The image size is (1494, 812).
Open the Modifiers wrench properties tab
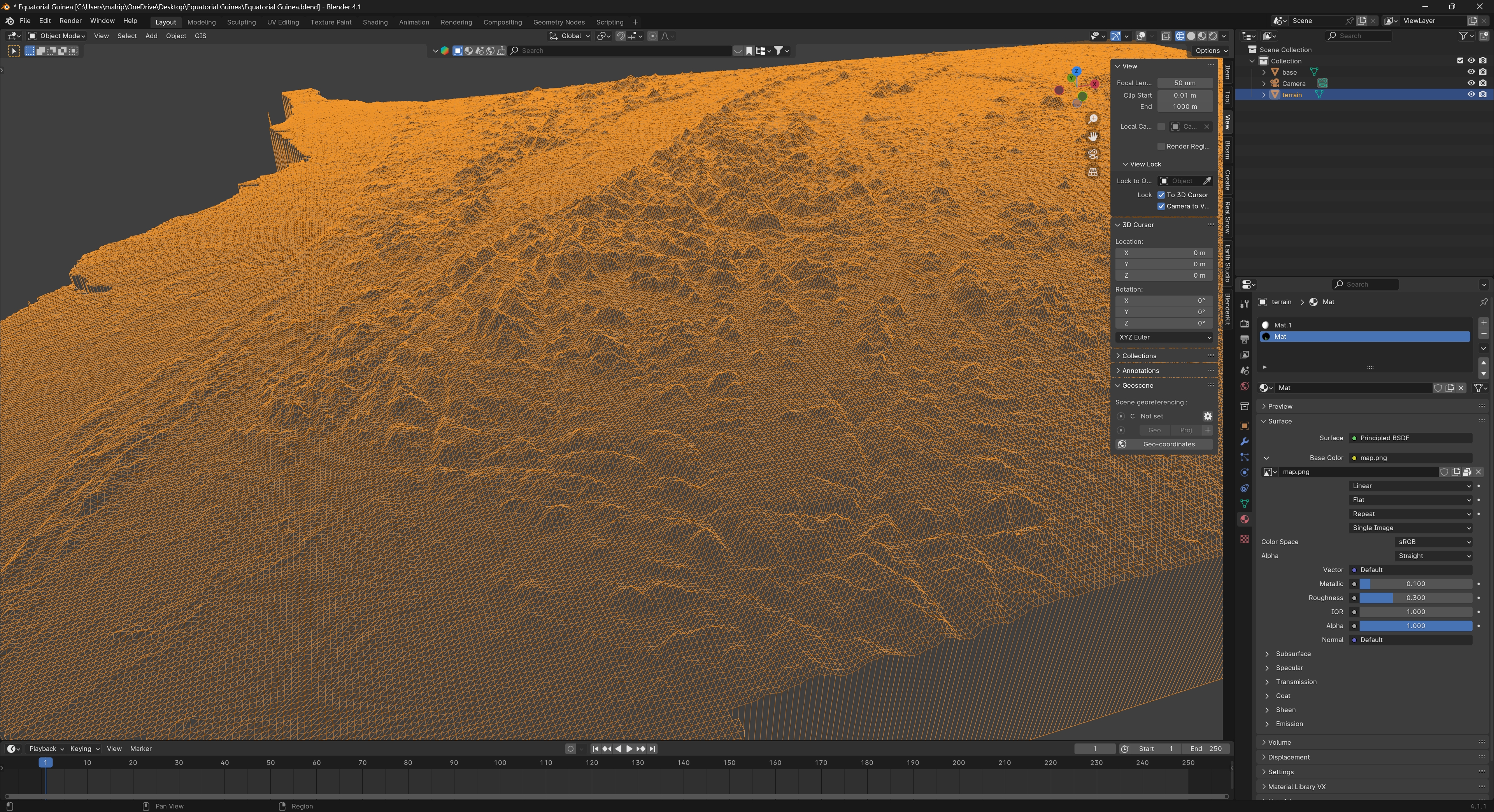pos(1244,442)
